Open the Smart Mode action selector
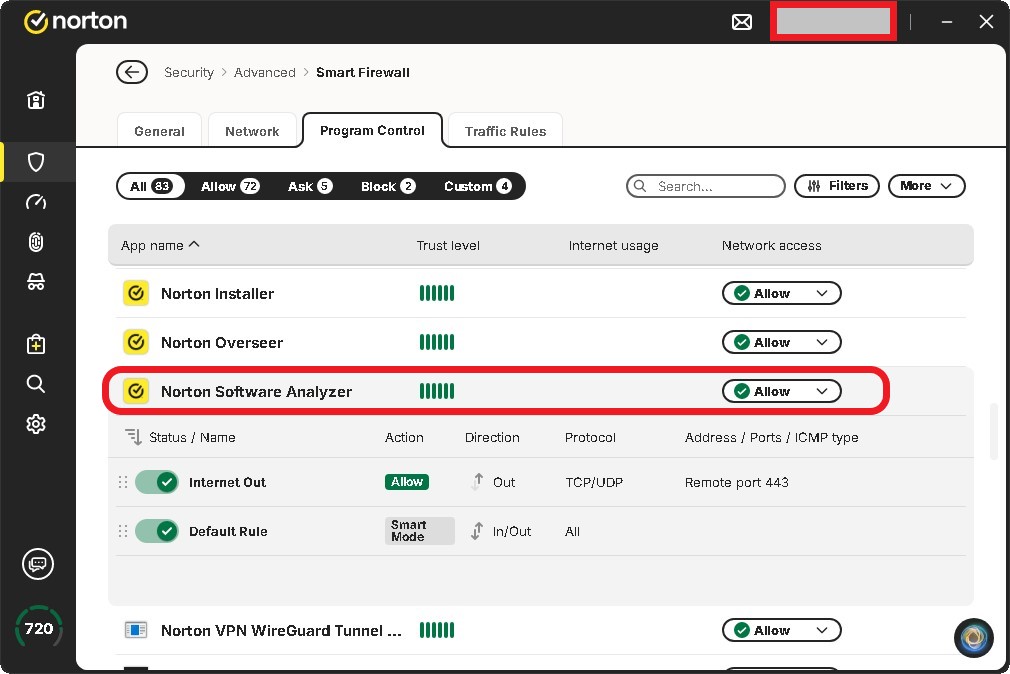The width and height of the screenshot is (1010, 674). click(419, 531)
